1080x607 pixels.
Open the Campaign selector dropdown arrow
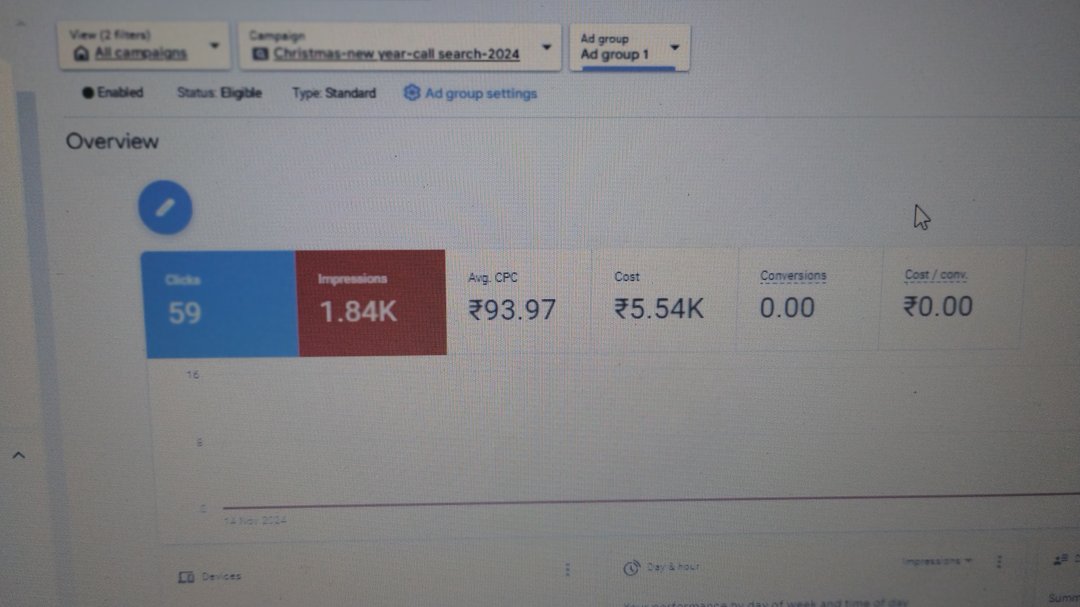click(546, 47)
